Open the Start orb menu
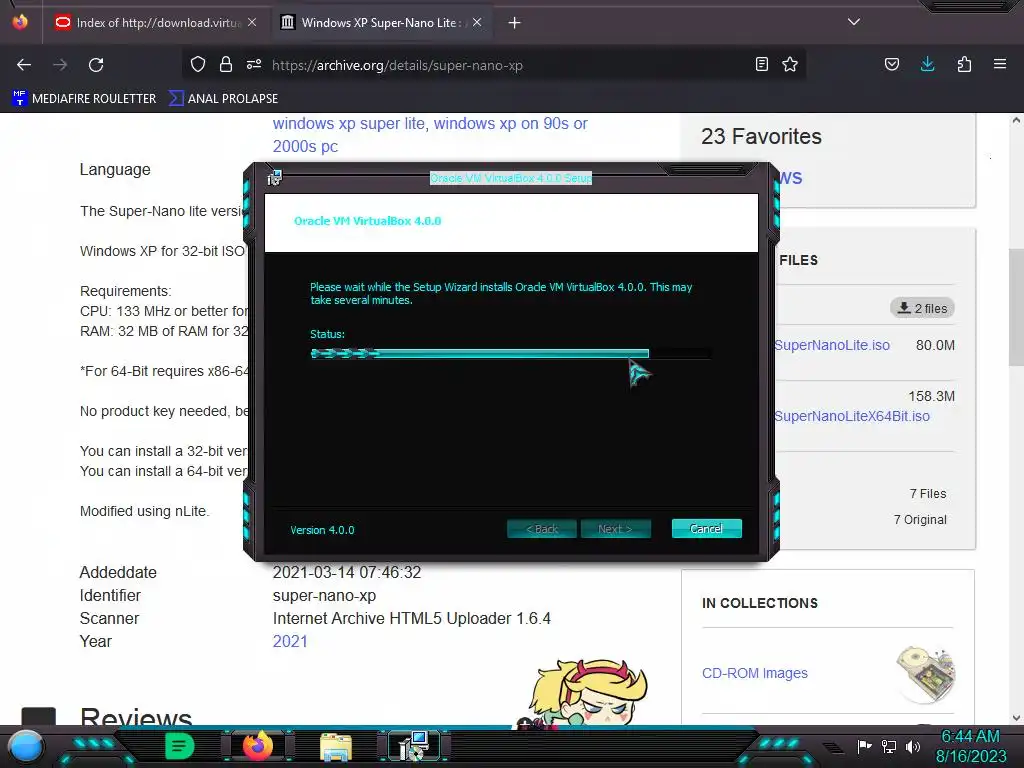 point(26,746)
